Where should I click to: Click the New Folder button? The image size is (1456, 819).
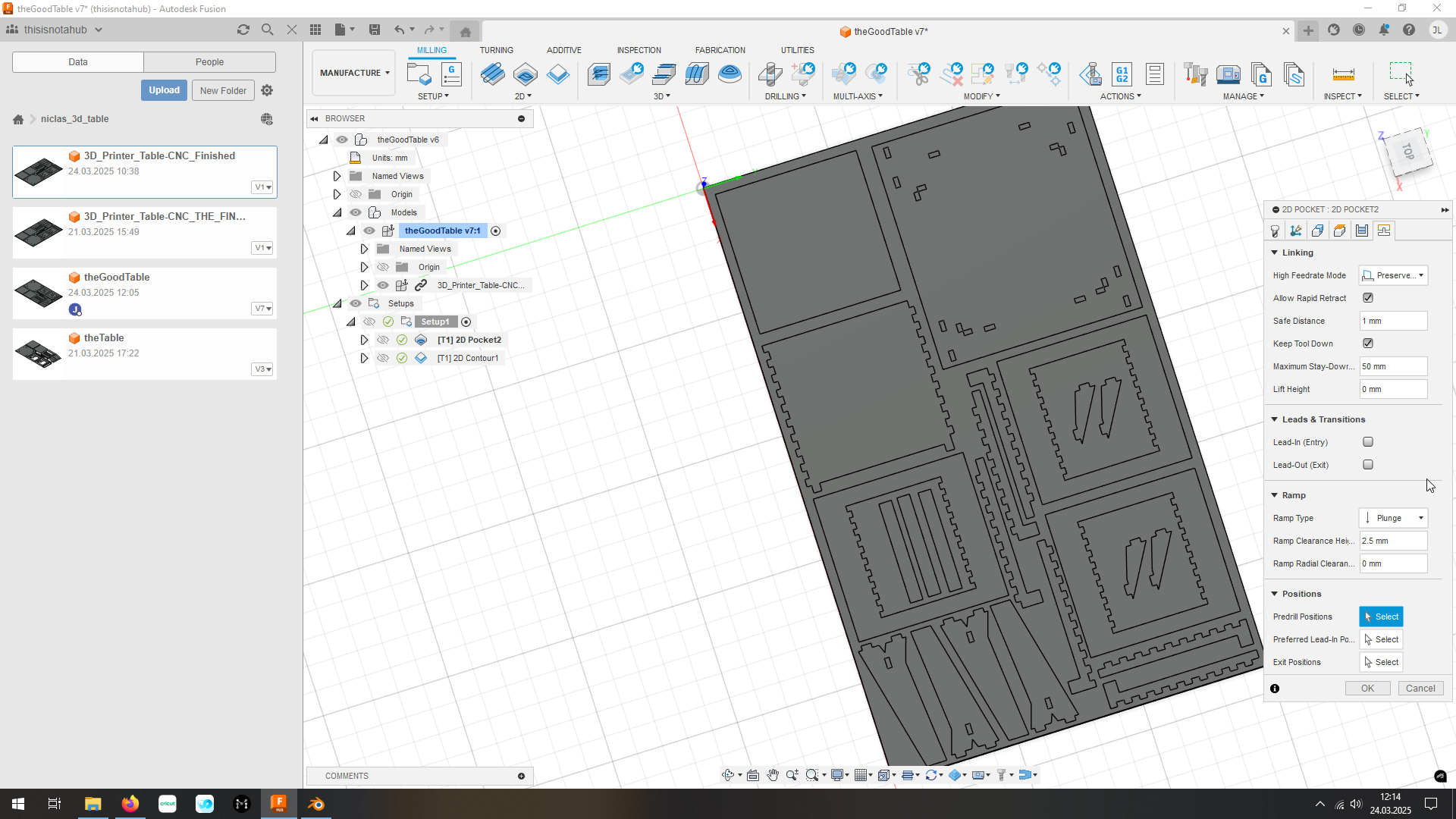tap(223, 90)
